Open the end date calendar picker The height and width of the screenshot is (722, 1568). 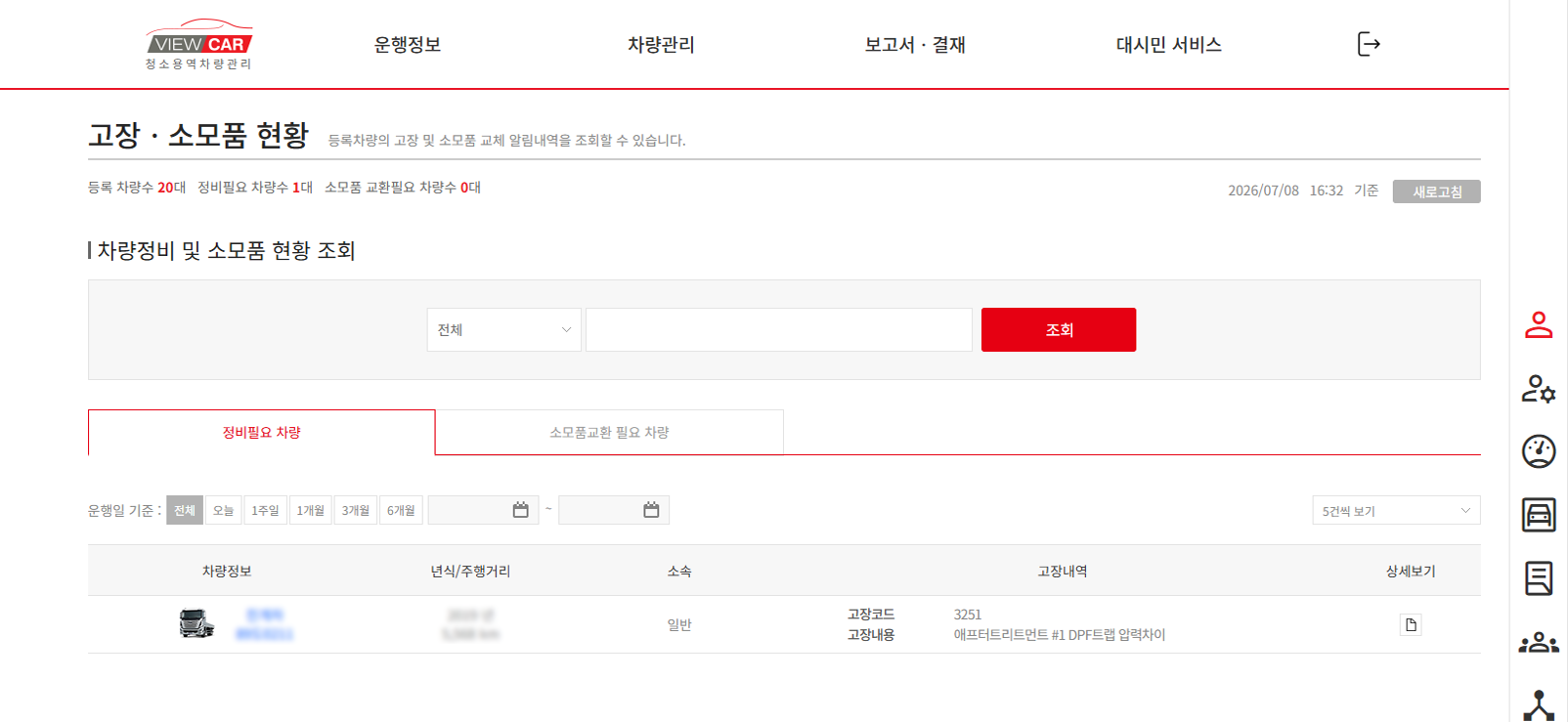pyautogui.click(x=651, y=510)
